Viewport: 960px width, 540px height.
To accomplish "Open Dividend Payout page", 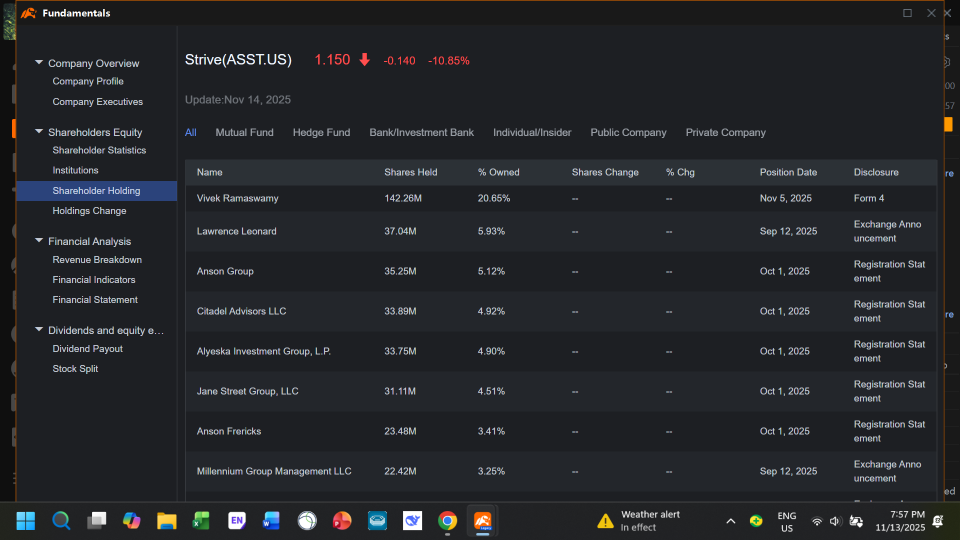I will pos(88,349).
